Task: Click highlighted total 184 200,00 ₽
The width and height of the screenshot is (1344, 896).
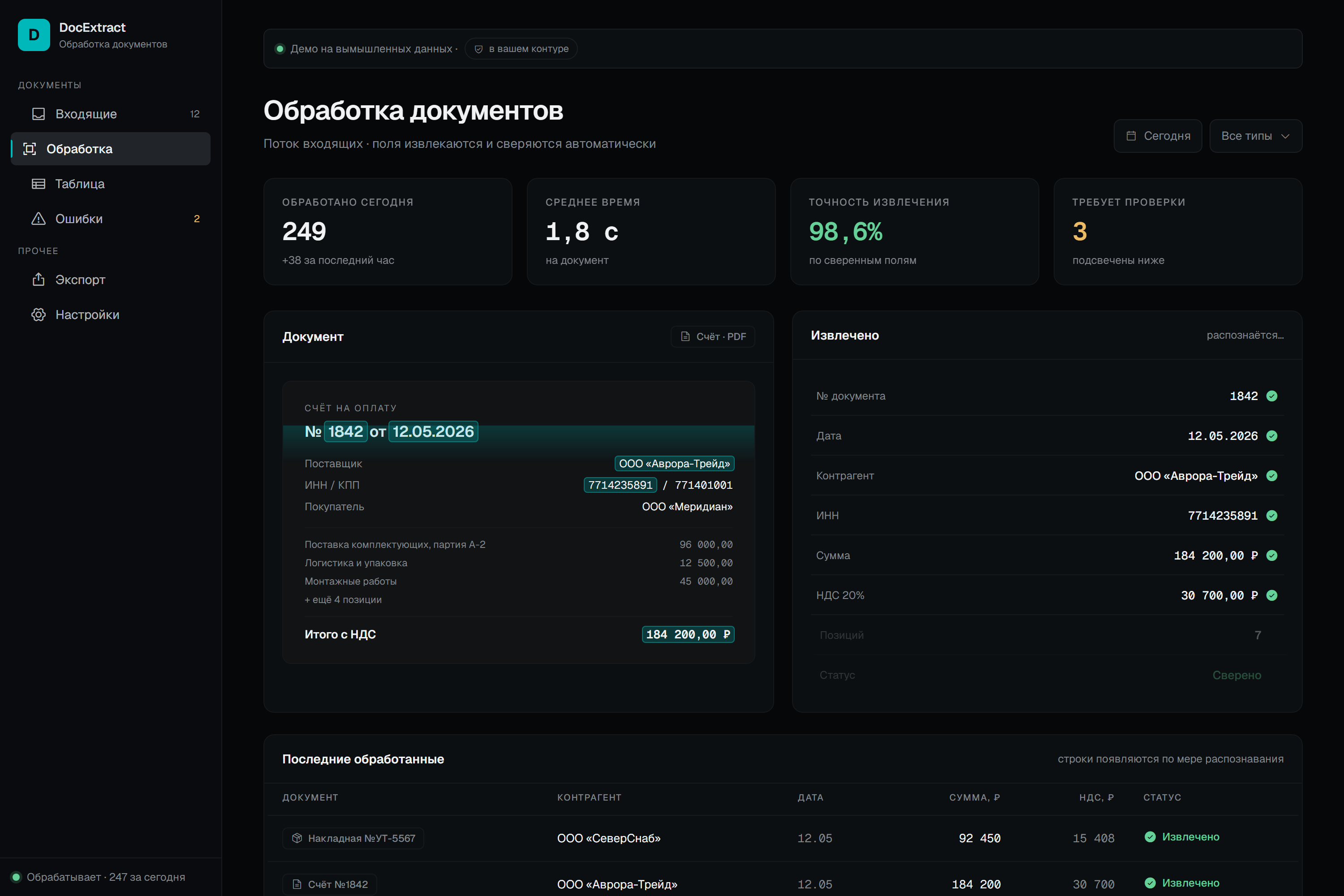Action: tap(688, 634)
